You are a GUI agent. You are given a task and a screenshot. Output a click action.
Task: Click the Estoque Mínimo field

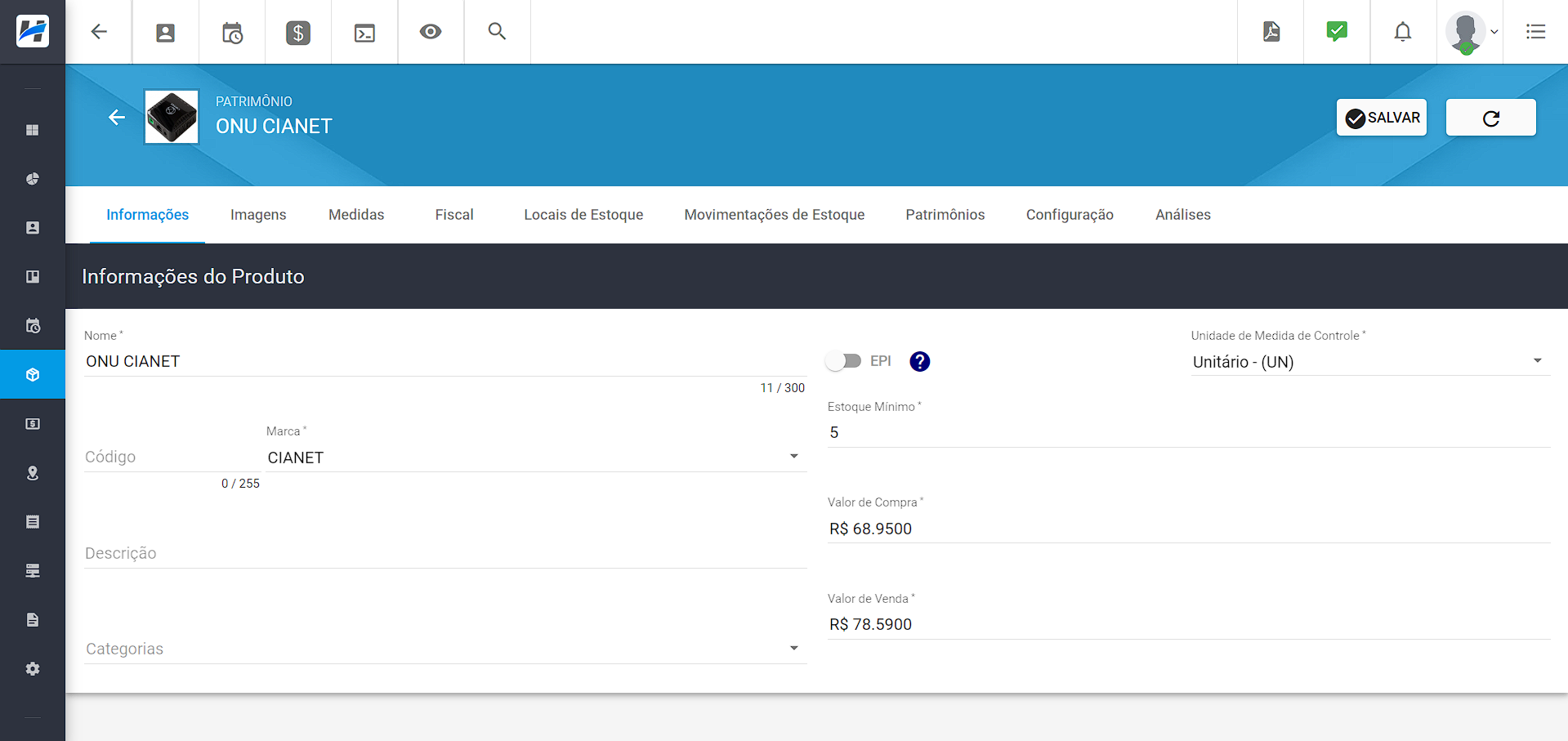pyautogui.click(x=1189, y=433)
